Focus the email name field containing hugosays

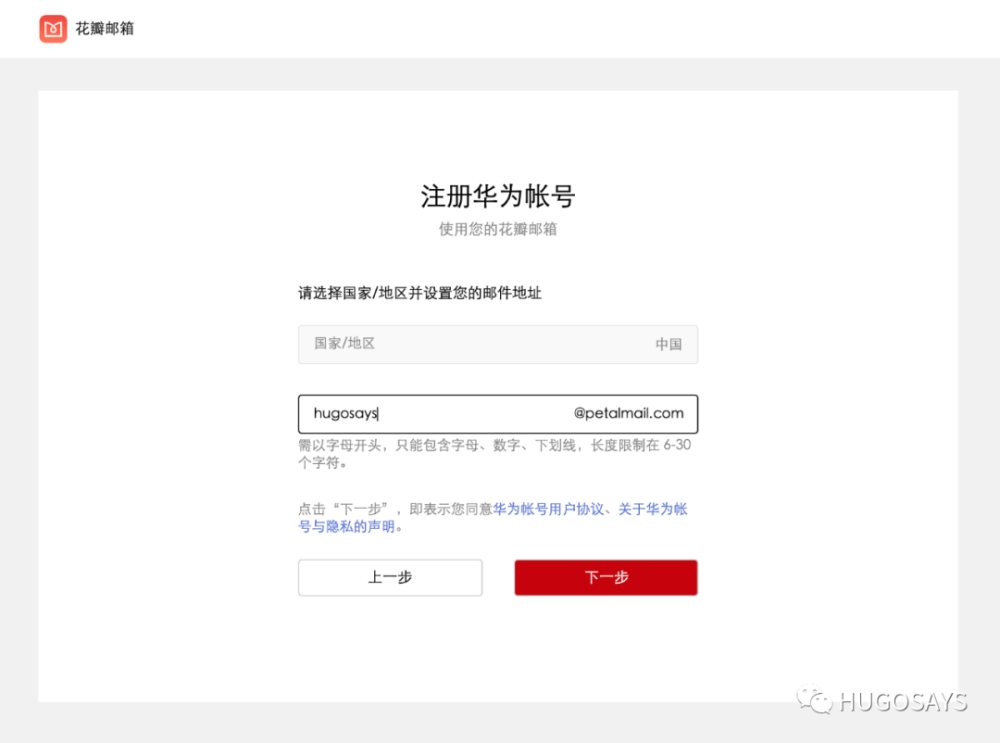click(x=497, y=414)
